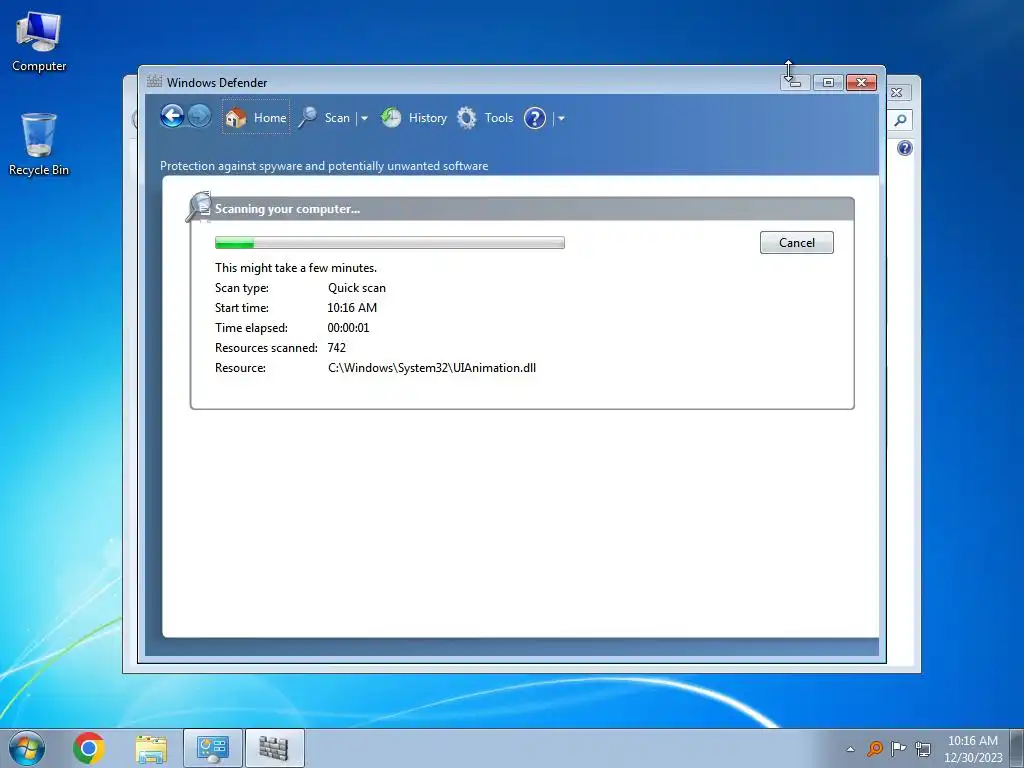The height and width of the screenshot is (768, 1024).
Task: Click the Windows Defender title bar icon
Action: (x=154, y=82)
